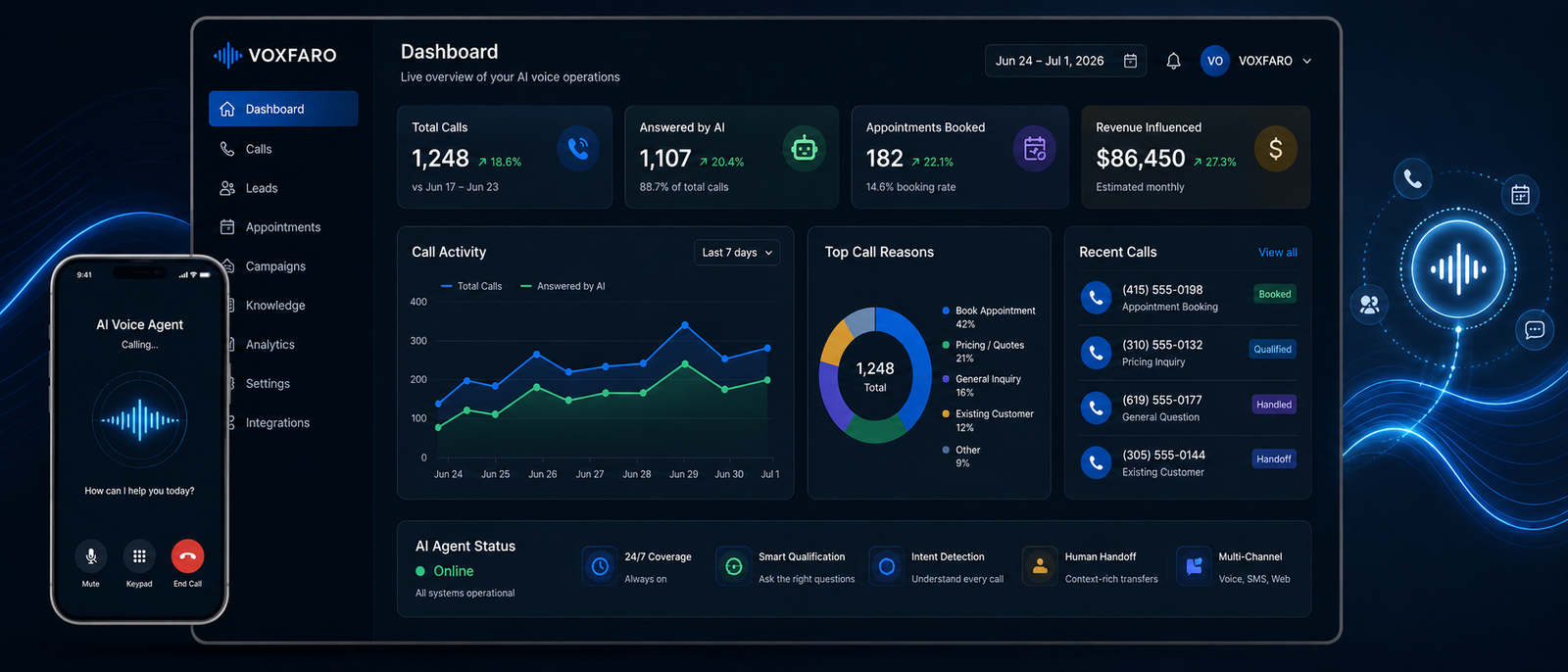1568x672 pixels.
Task: Click the floating people icon by the orb
Action: point(1369,305)
